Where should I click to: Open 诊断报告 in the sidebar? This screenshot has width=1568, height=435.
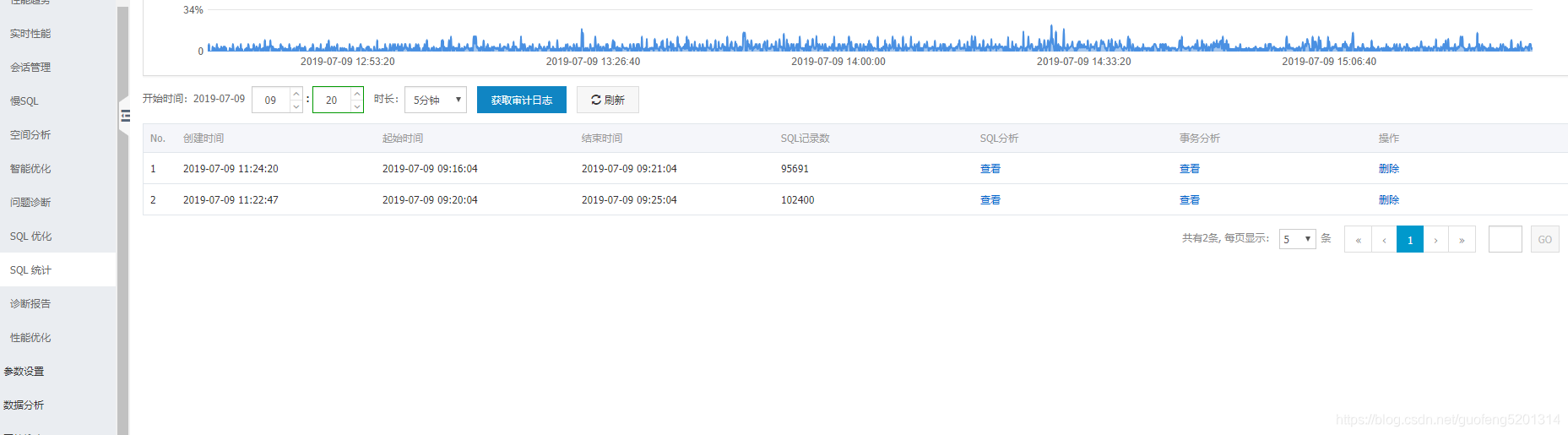pyautogui.click(x=30, y=304)
